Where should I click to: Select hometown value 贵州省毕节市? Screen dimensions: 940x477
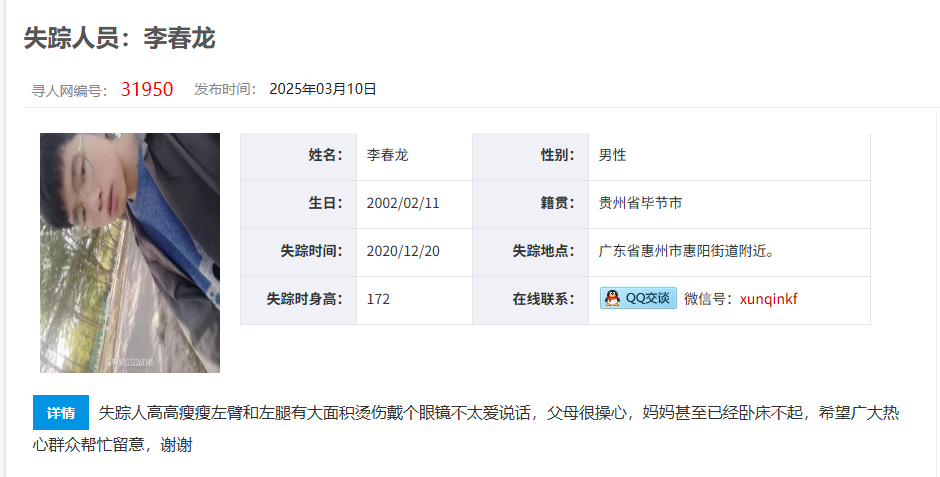click(x=640, y=203)
